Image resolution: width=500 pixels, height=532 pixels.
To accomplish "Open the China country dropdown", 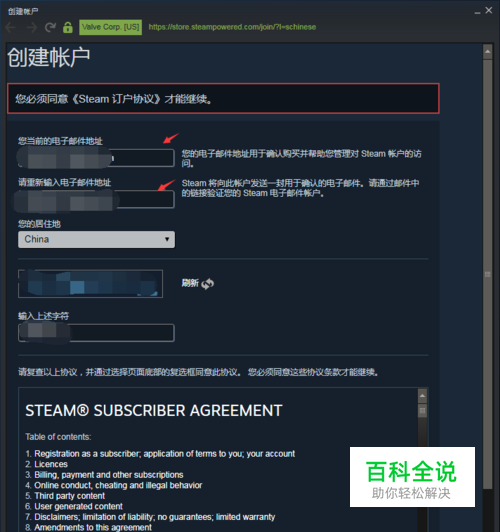I will (97, 240).
